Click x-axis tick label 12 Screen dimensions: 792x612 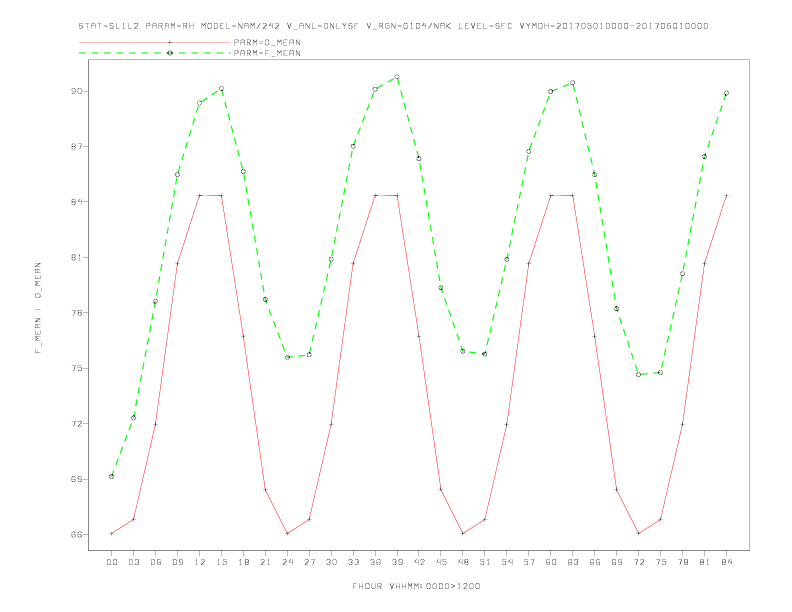click(200, 562)
